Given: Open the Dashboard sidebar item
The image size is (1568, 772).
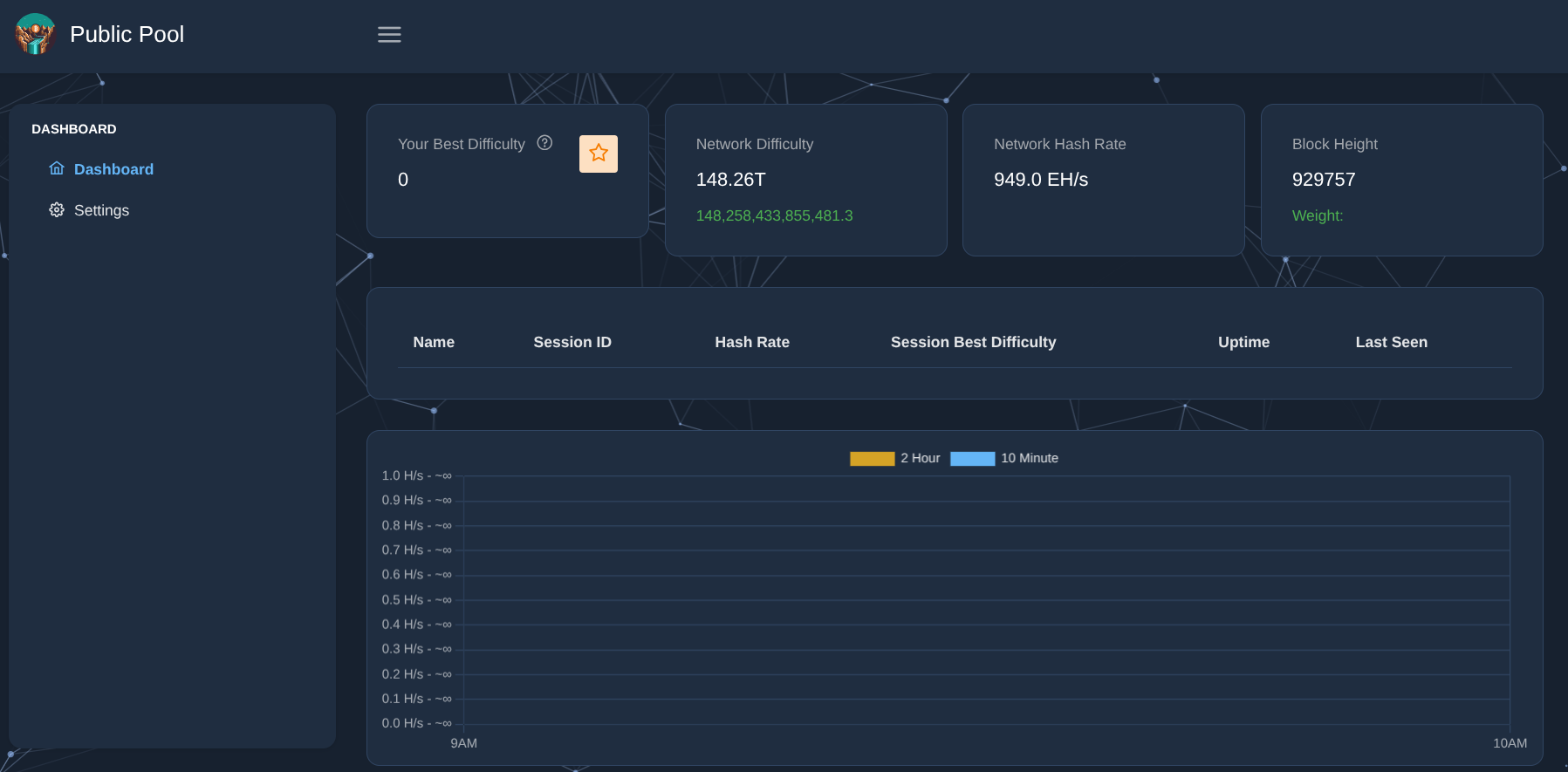Looking at the screenshot, I should [x=113, y=169].
